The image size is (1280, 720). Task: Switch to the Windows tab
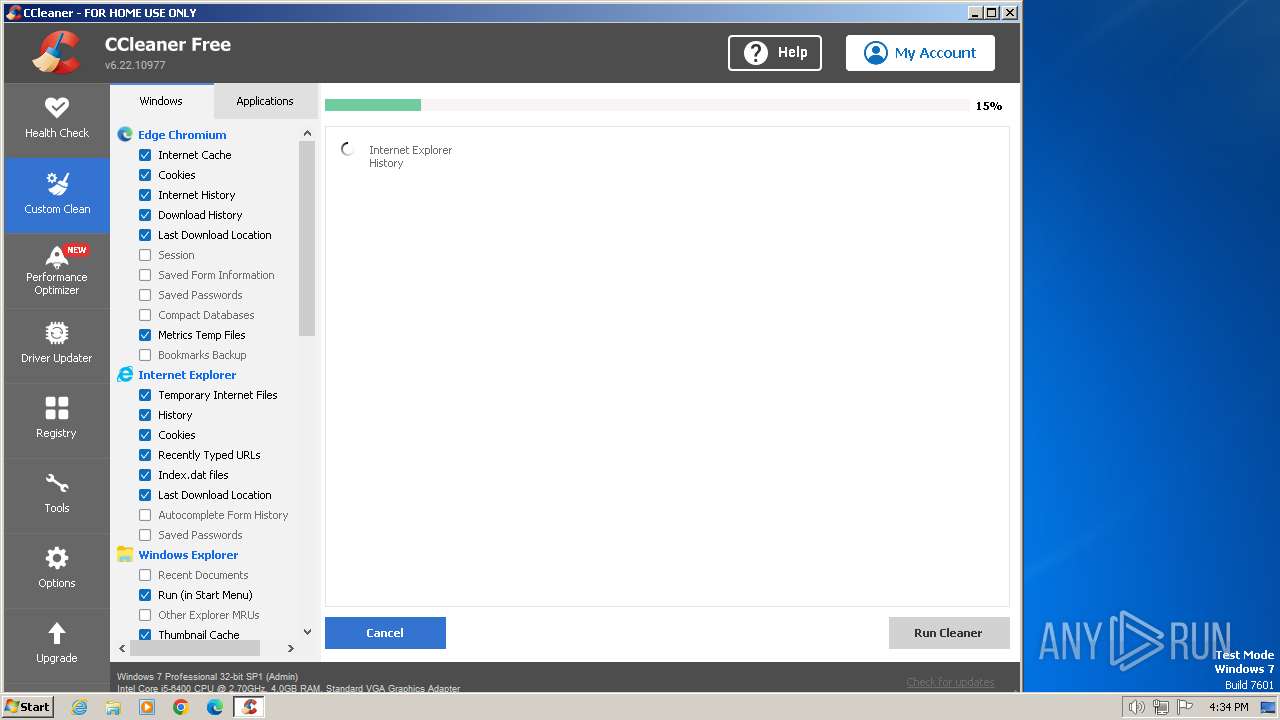(x=161, y=101)
